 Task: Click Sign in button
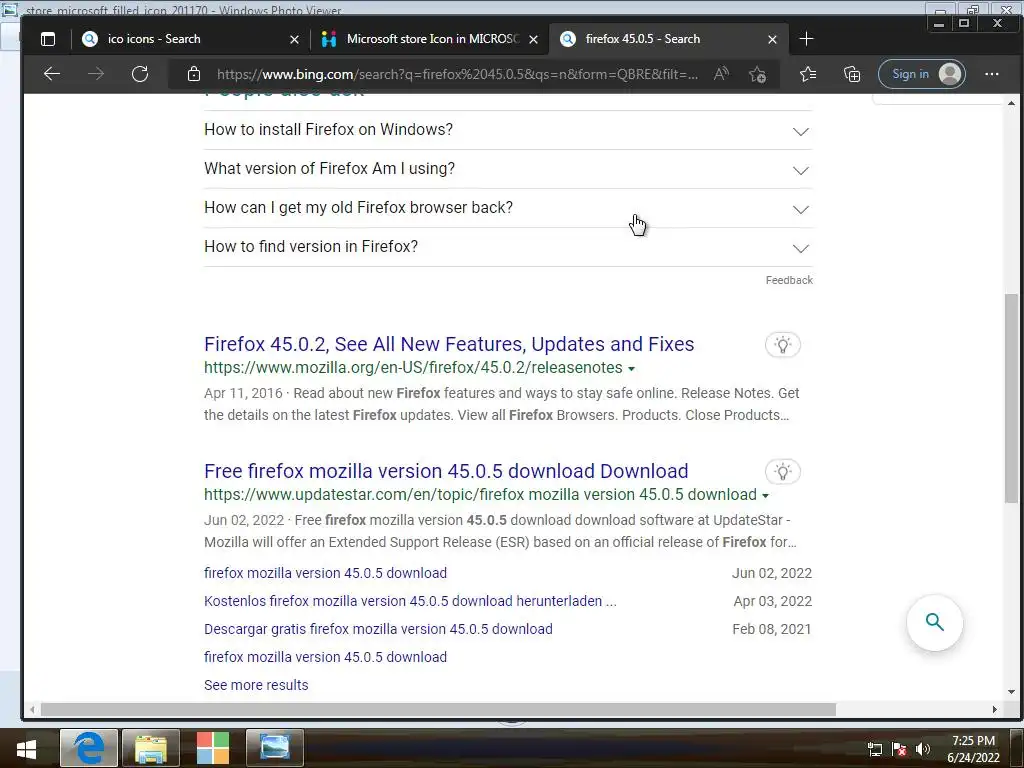tap(922, 74)
